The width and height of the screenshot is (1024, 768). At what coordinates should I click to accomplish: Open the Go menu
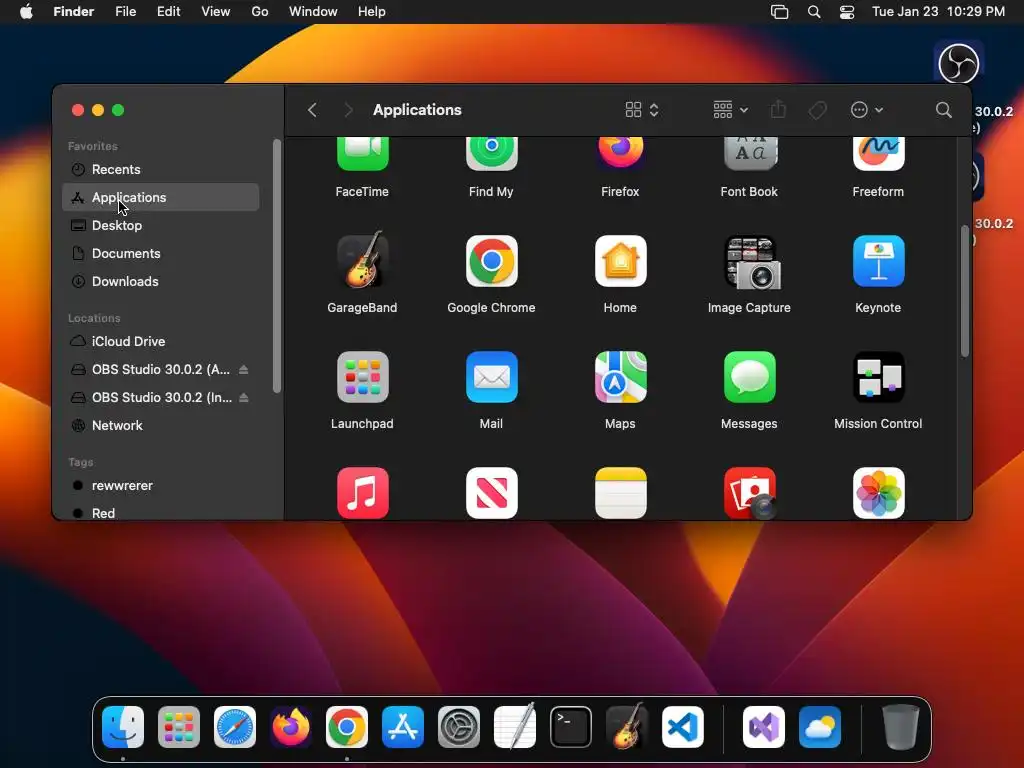260,12
